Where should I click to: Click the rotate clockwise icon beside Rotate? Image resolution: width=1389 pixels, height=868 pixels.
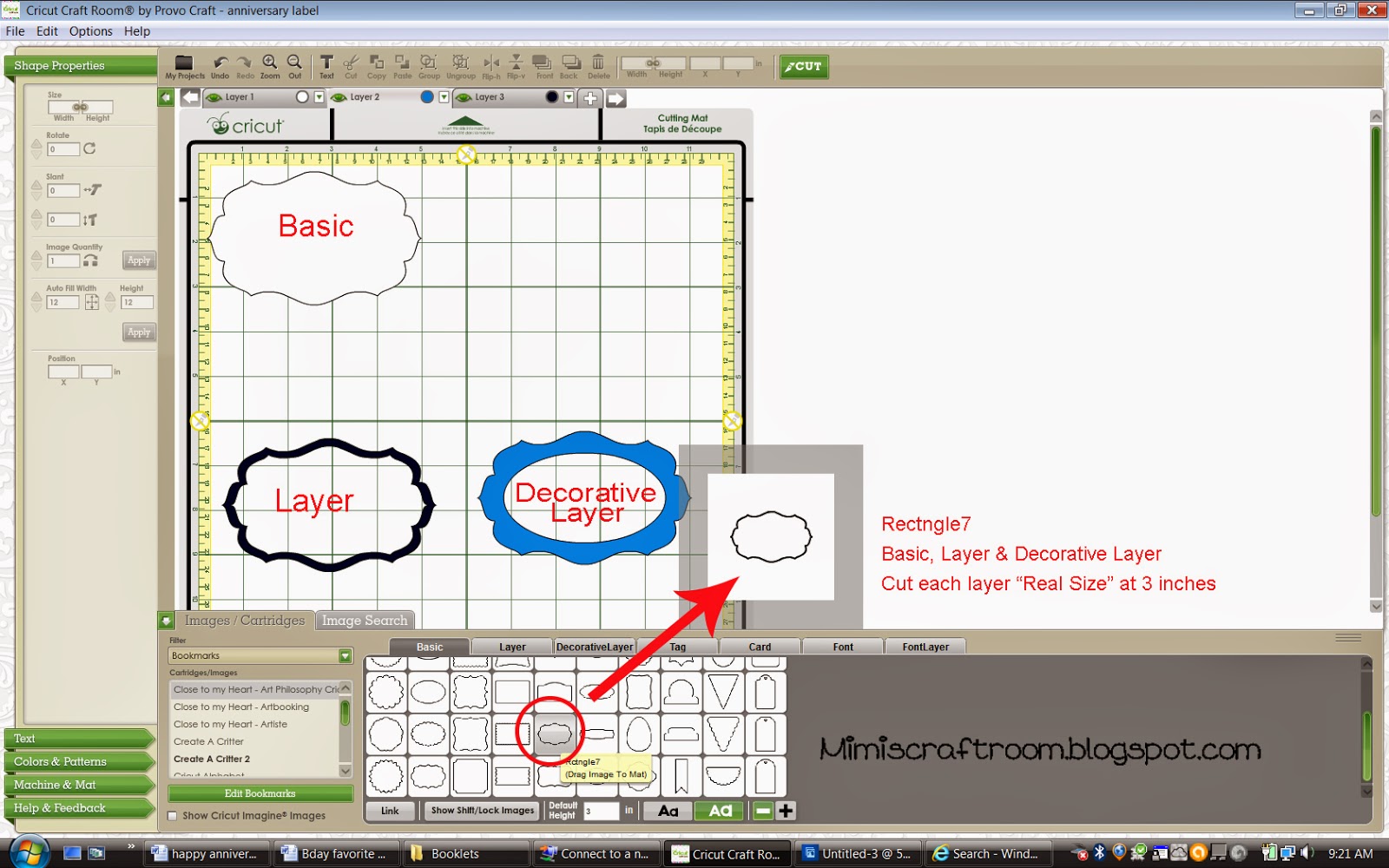[x=89, y=148]
